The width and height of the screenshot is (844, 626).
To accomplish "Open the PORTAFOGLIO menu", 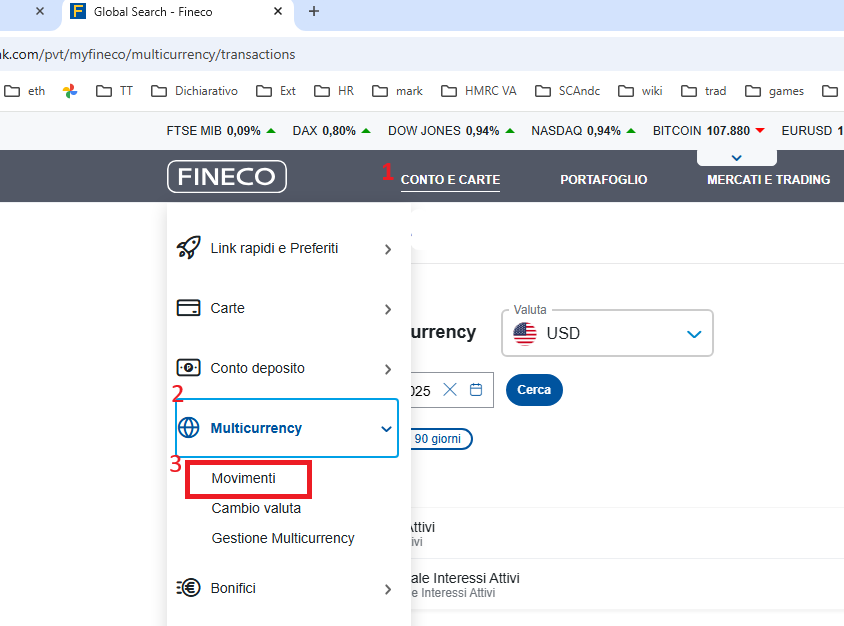I will (603, 180).
